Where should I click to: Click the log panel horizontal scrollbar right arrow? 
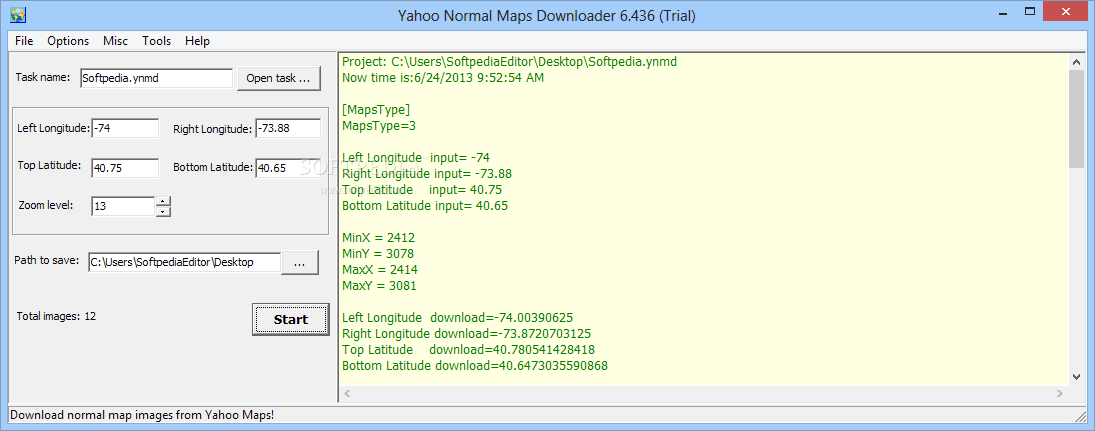[1061, 394]
